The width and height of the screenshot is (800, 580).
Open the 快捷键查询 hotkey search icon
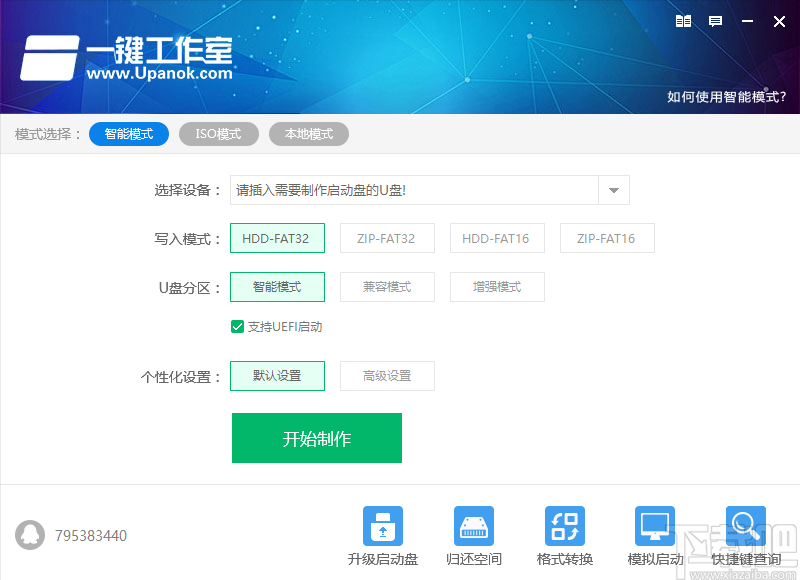tap(746, 526)
